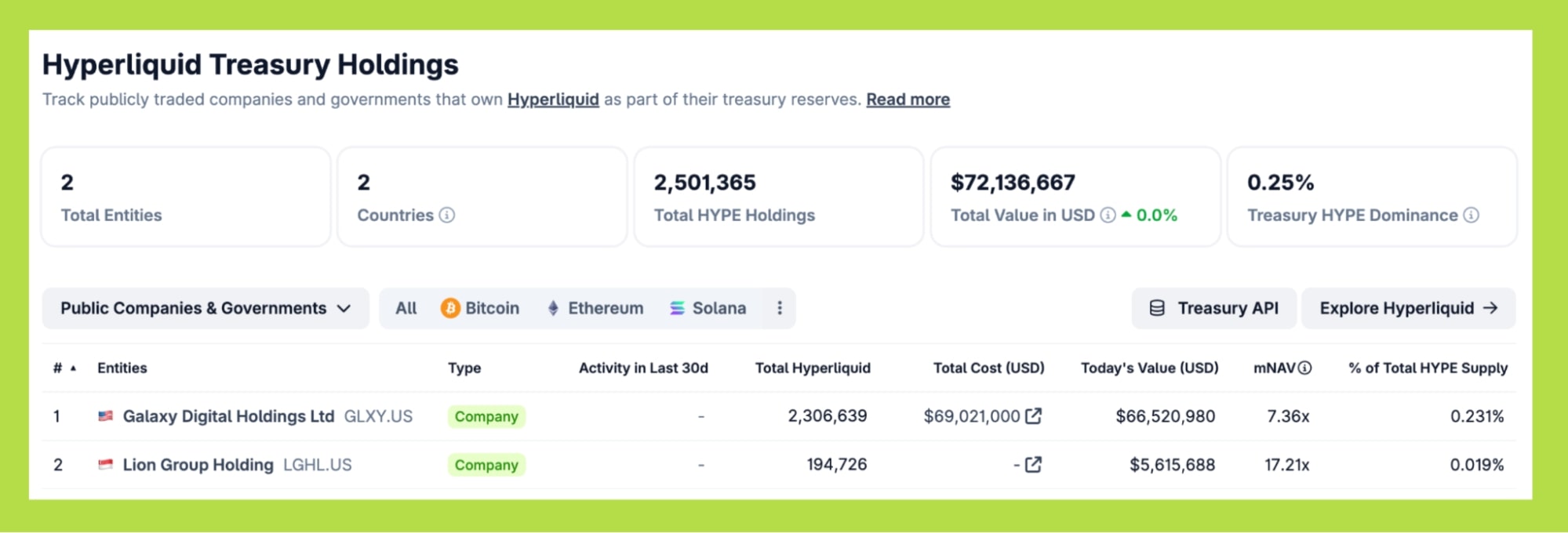1568x533 pixels.
Task: Open the three-dot more coins menu
Action: [x=779, y=308]
